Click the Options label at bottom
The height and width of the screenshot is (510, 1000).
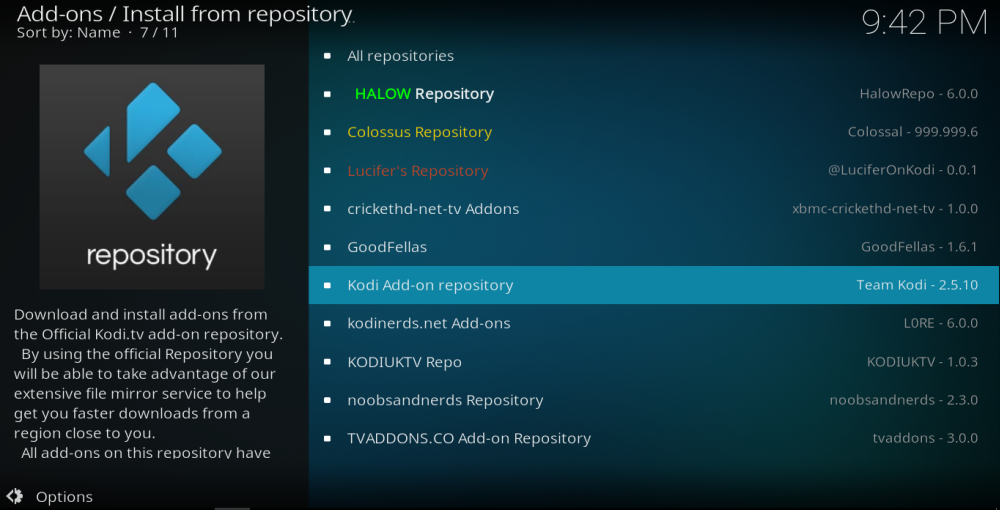point(64,497)
